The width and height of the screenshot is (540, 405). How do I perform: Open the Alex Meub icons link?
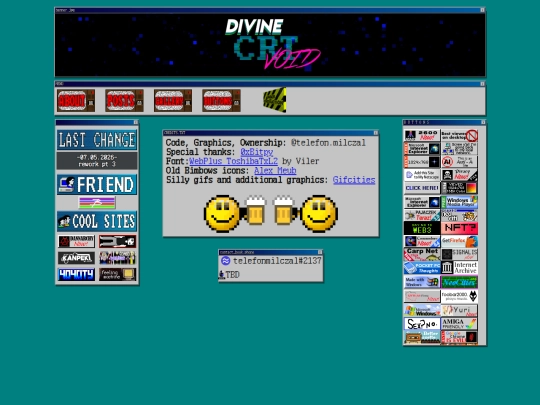point(275,170)
